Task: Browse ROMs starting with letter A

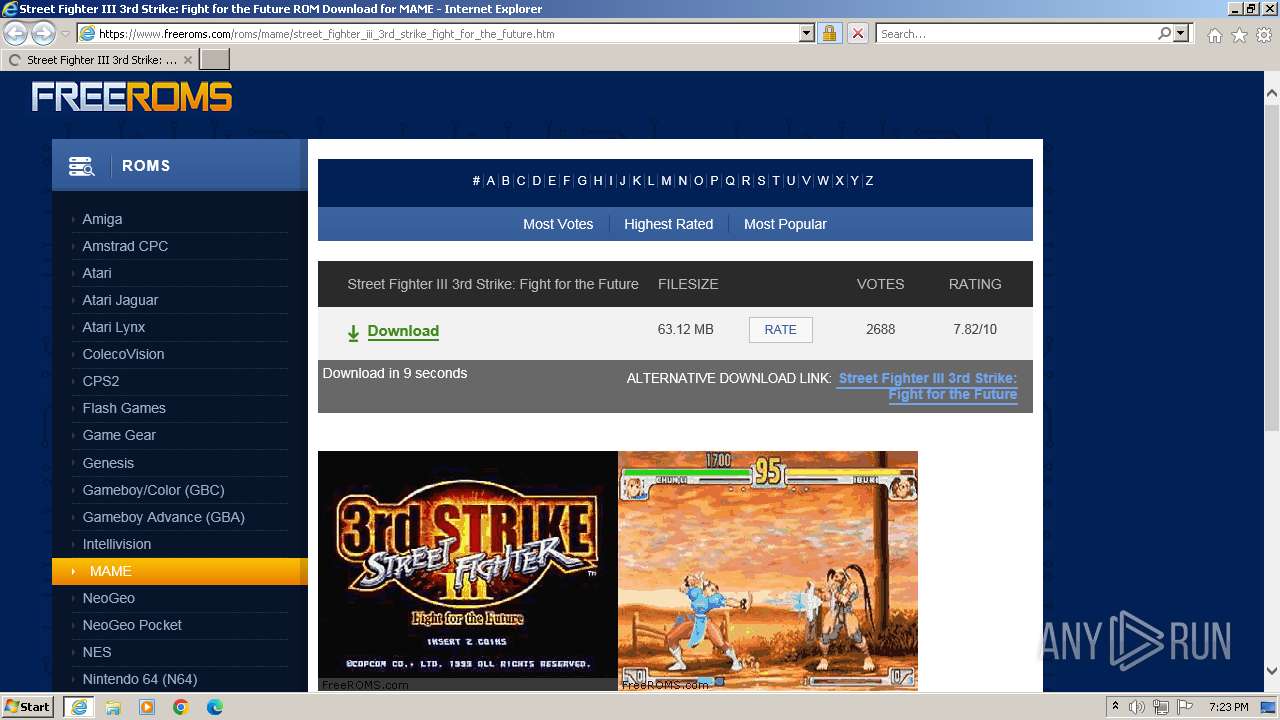Action: (491, 181)
